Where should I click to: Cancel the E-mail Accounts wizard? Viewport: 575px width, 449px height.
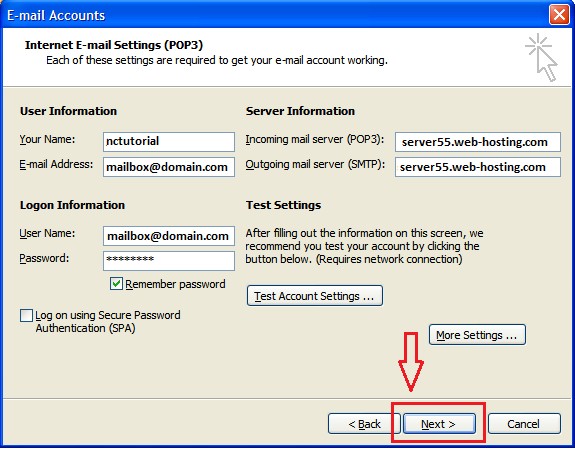[x=524, y=424]
